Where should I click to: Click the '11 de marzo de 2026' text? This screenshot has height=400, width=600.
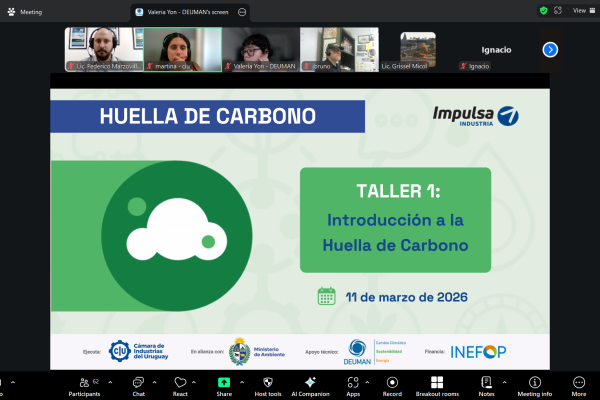click(x=406, y=297)
